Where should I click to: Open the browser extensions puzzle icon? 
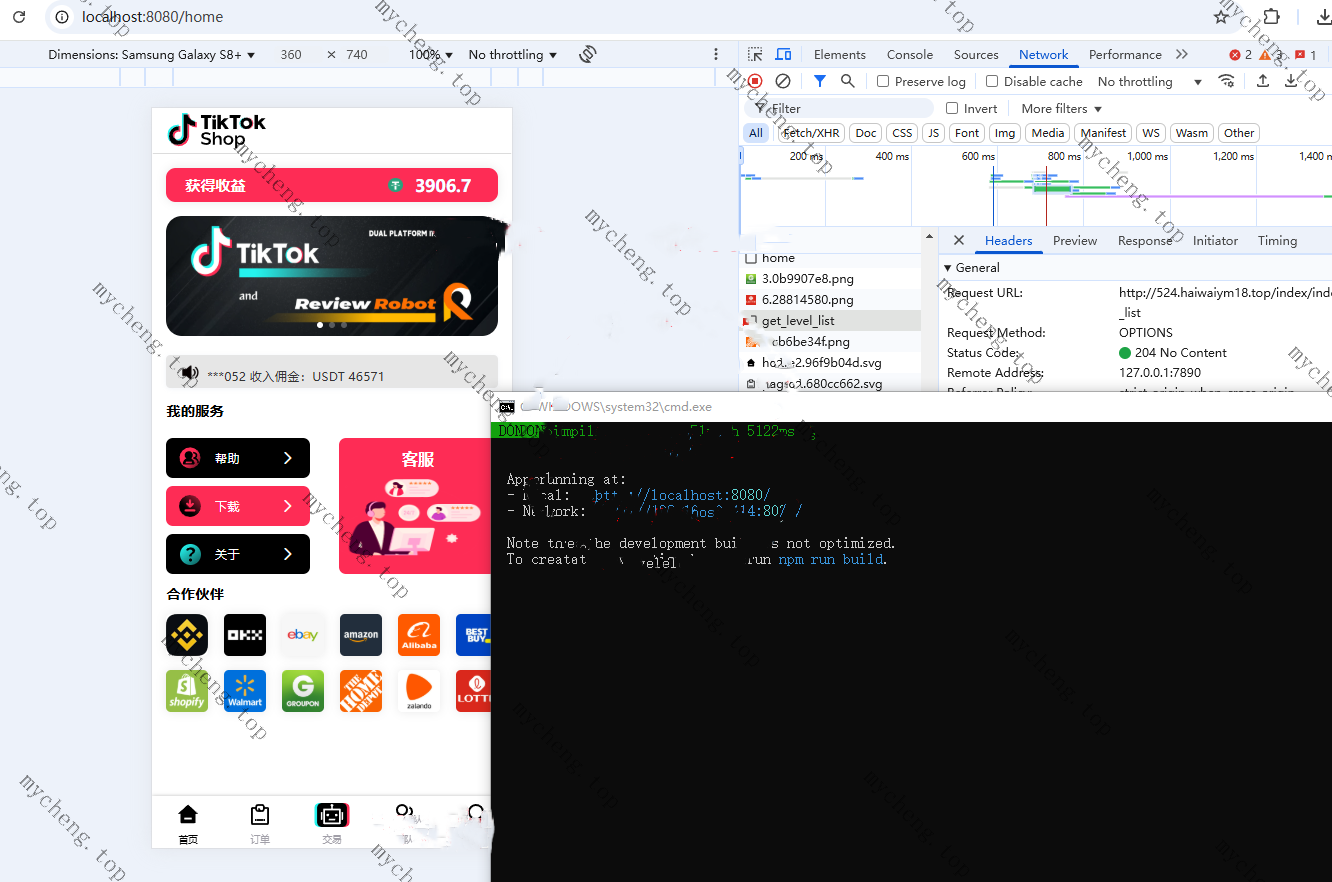tap(1271, 17)
